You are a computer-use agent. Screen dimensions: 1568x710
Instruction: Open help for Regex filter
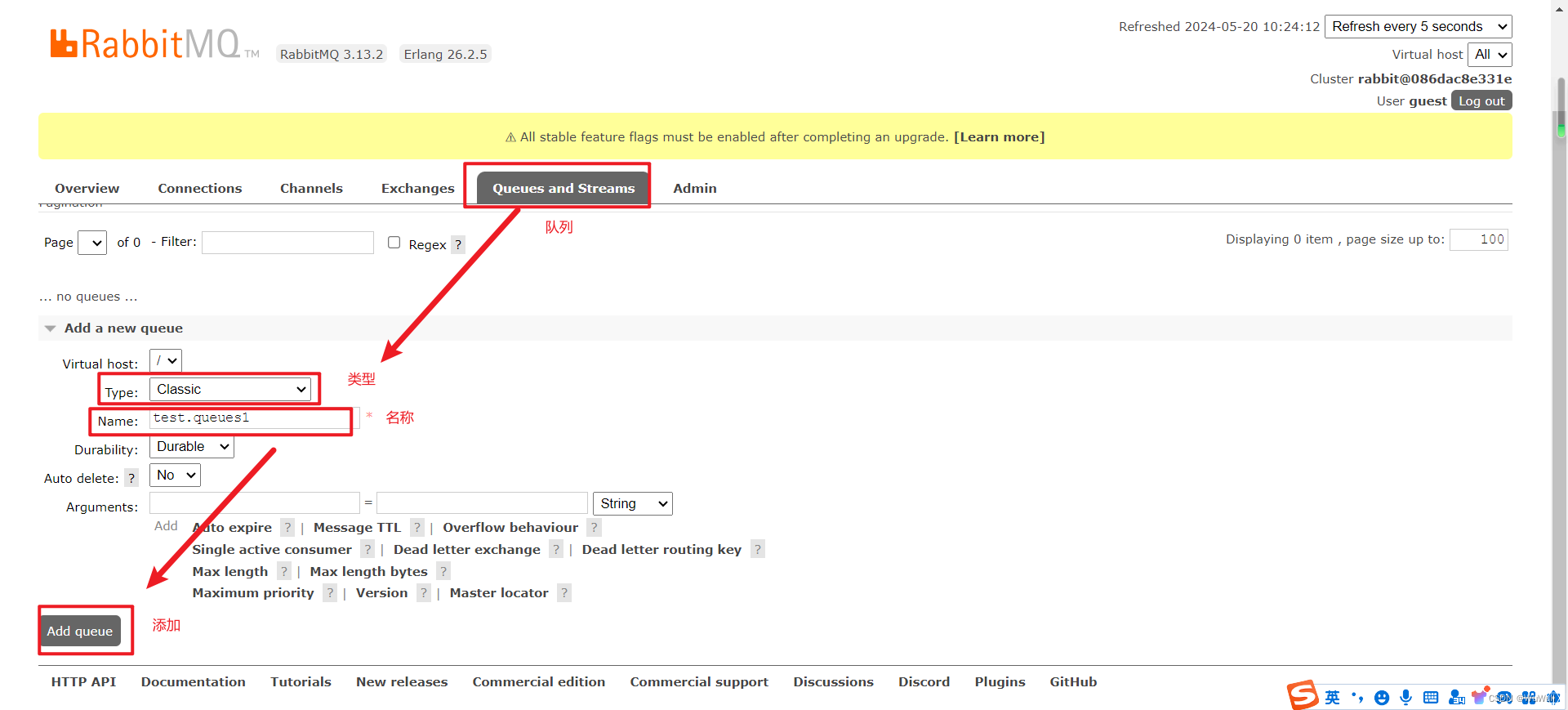[x=458, y=244]
